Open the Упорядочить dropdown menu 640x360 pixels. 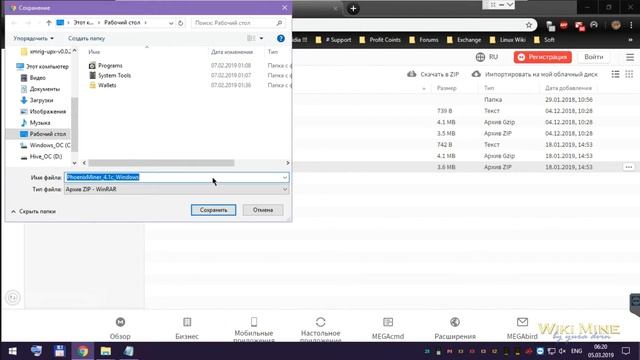point(33,38)
